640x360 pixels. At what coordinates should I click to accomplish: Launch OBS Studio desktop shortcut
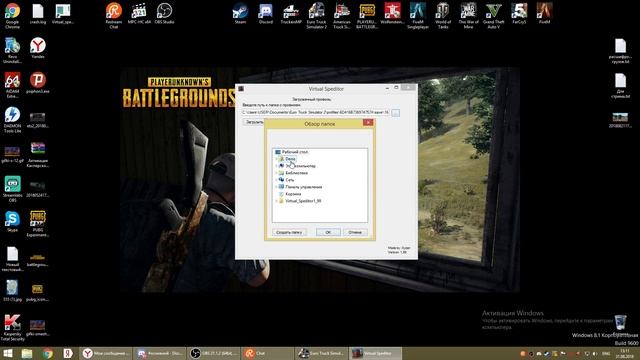point(164,14)
